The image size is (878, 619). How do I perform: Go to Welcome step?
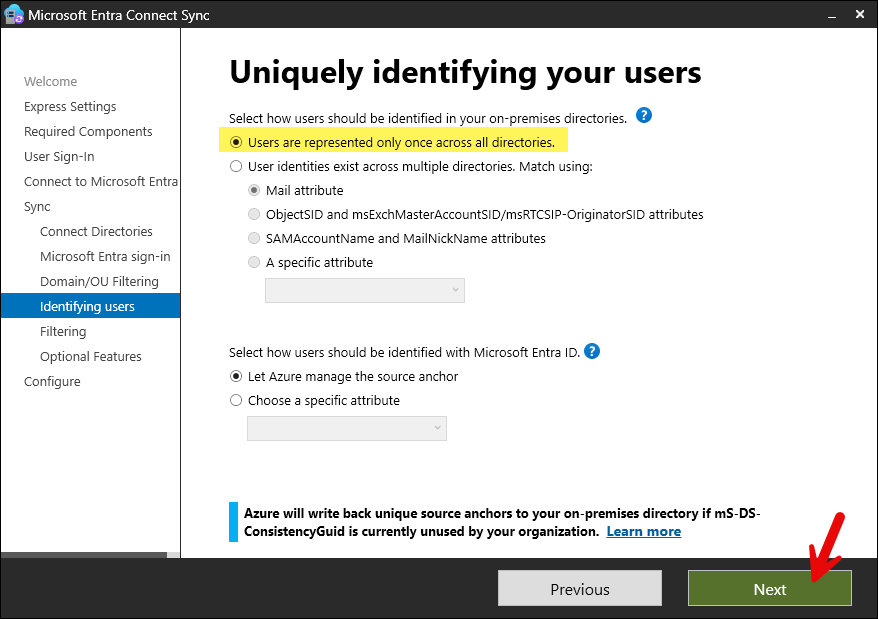tap(50, 82)
